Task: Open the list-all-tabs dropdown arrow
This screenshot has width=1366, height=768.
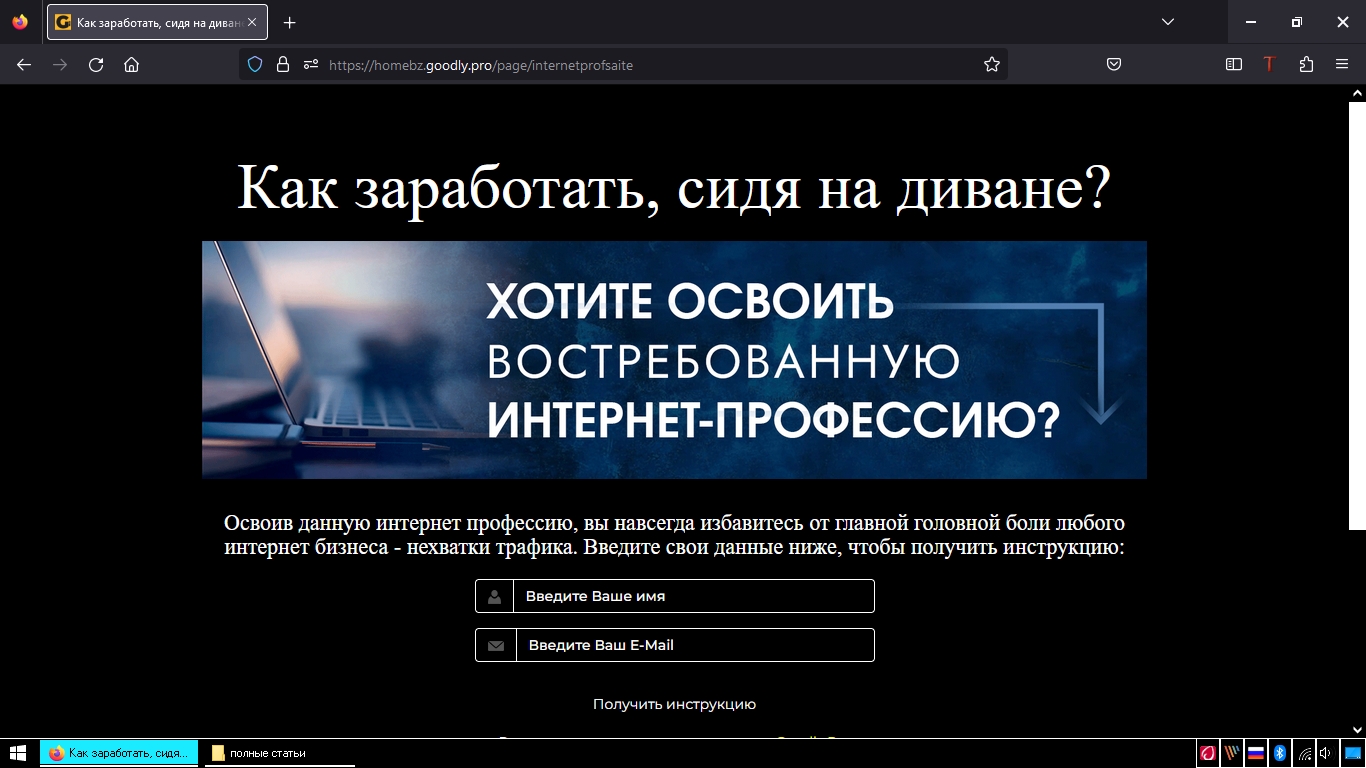Action: point(1168,22)
